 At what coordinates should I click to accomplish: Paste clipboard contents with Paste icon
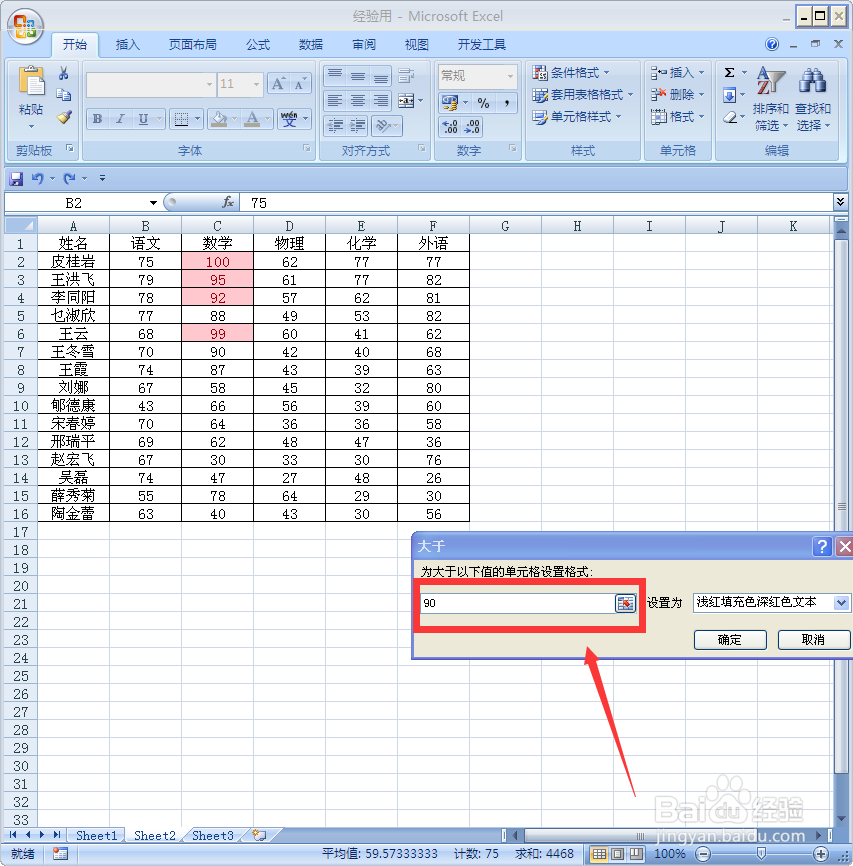(31, 83)
